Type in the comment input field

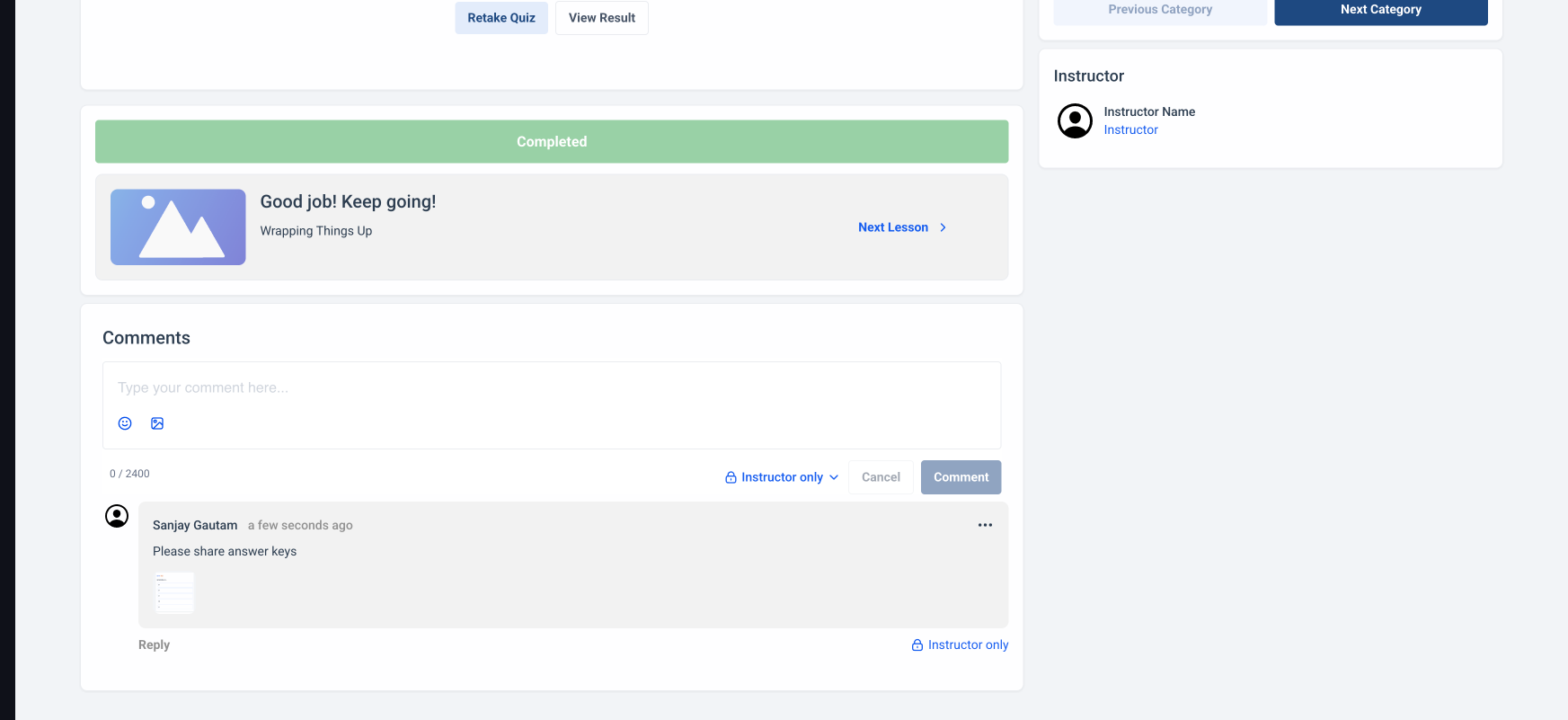pyautogui.click(x=552, y=388)
